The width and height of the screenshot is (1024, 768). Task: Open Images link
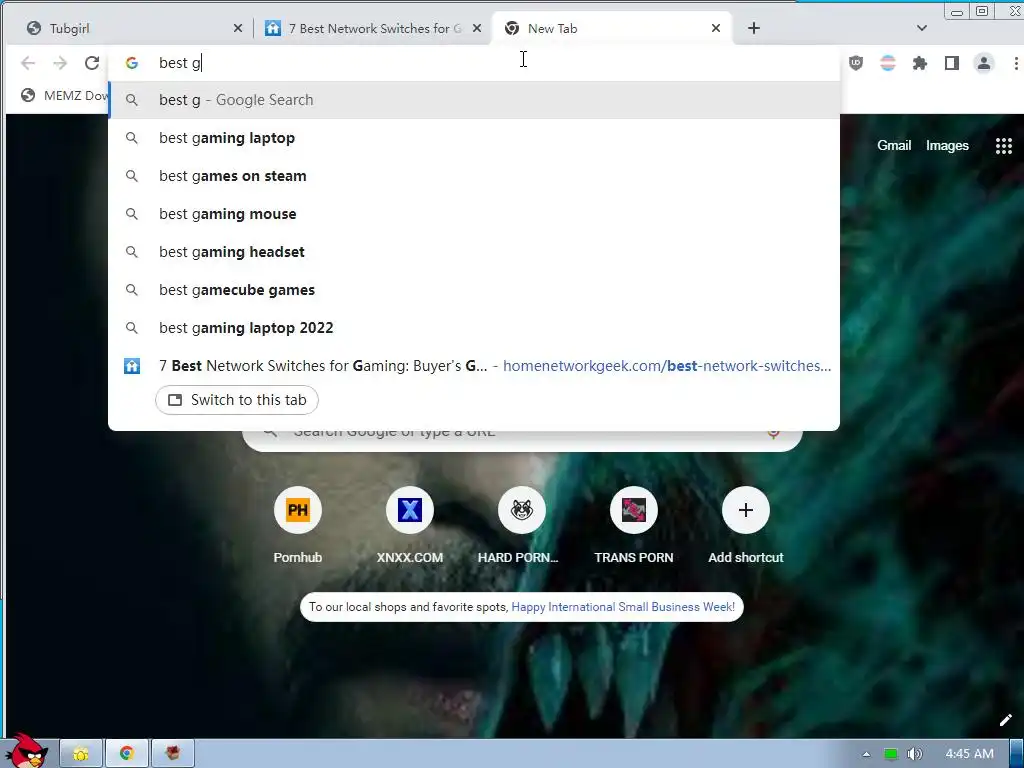(947, 146)
